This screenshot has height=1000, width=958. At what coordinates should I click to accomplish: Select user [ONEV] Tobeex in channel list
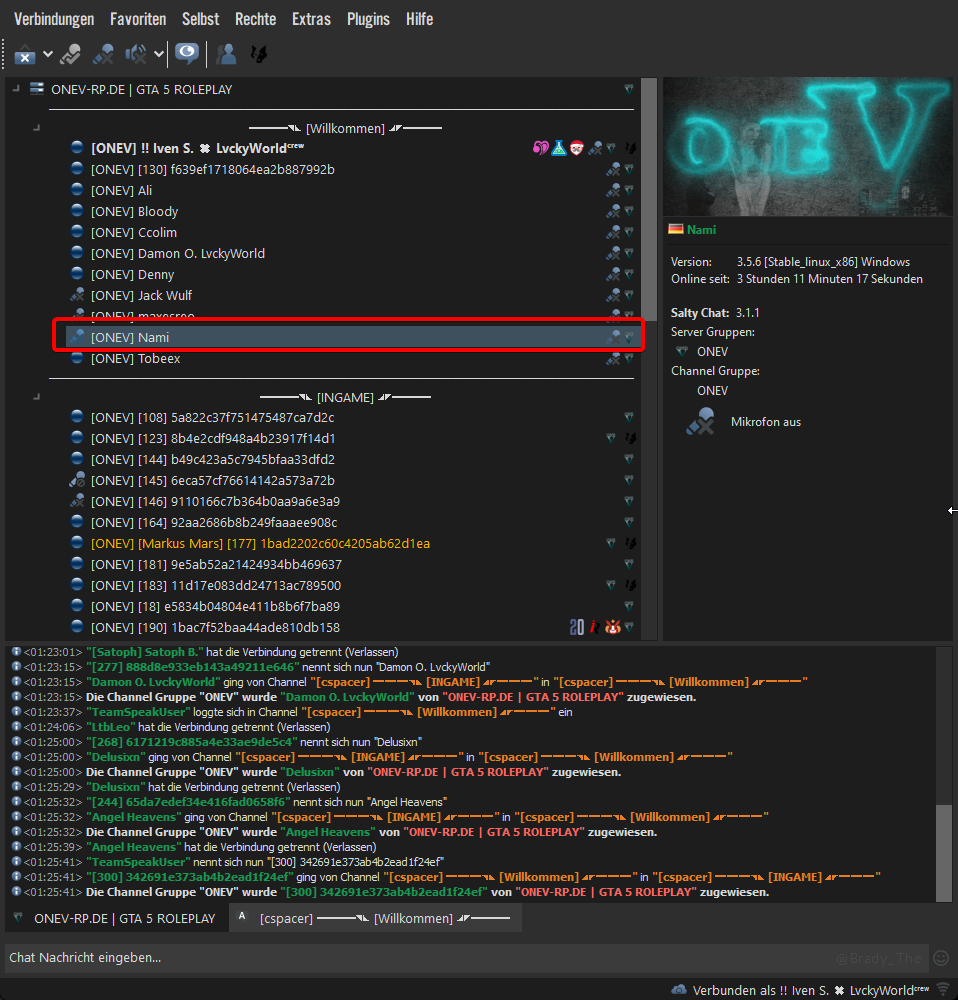point(136,359)
